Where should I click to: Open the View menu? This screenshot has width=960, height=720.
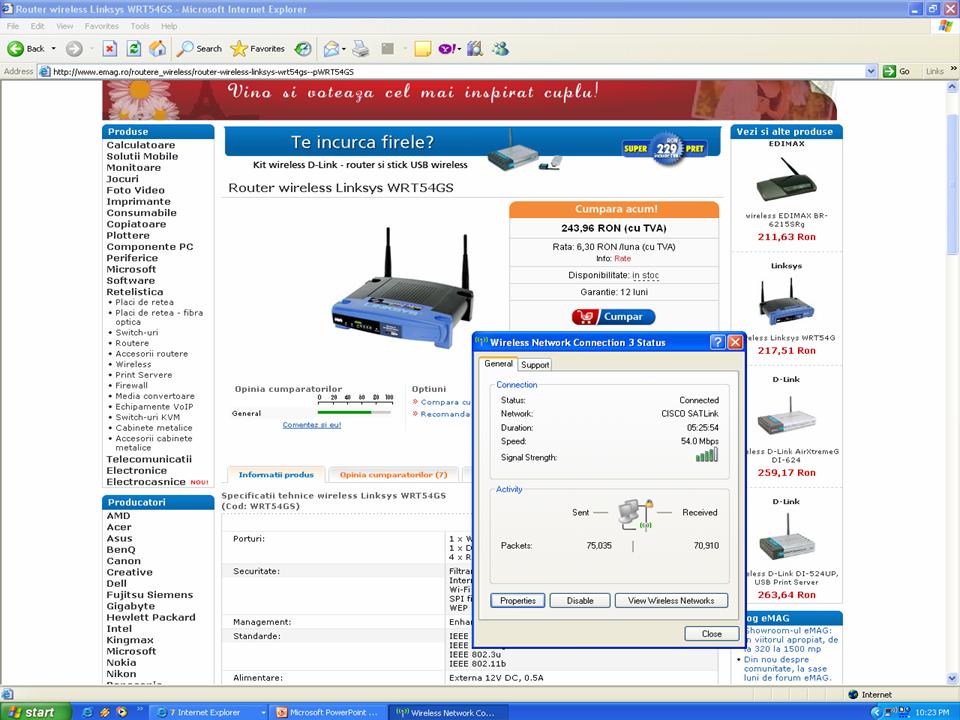pyautogui.click(x=64, y=26)
